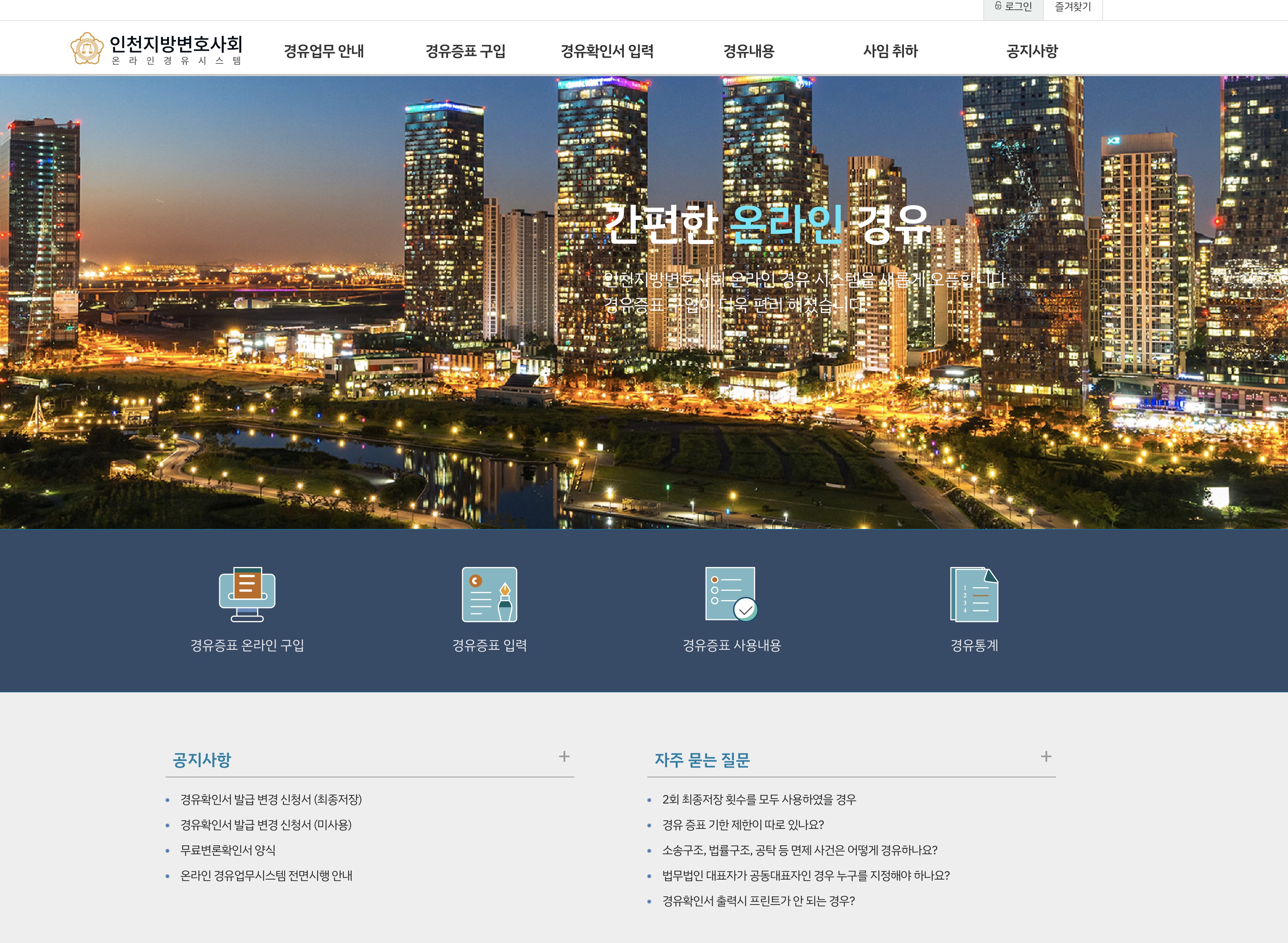This screenshot has width=1288, height=943.
Task: Click the 공지사항 section heading
Action: [201, 760]
